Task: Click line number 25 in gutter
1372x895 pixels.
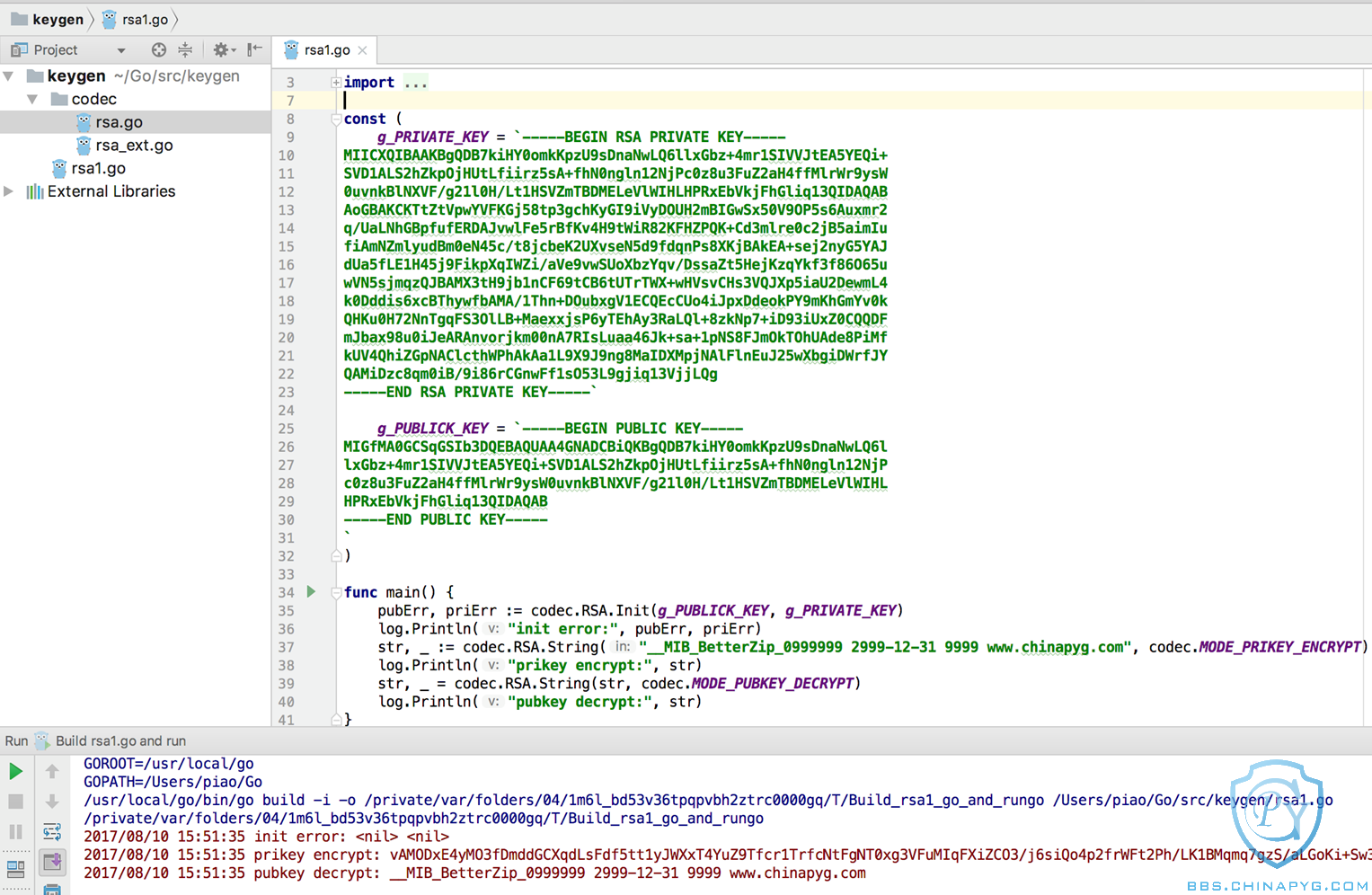Action: pyautogui.click(x=286, y=429)
